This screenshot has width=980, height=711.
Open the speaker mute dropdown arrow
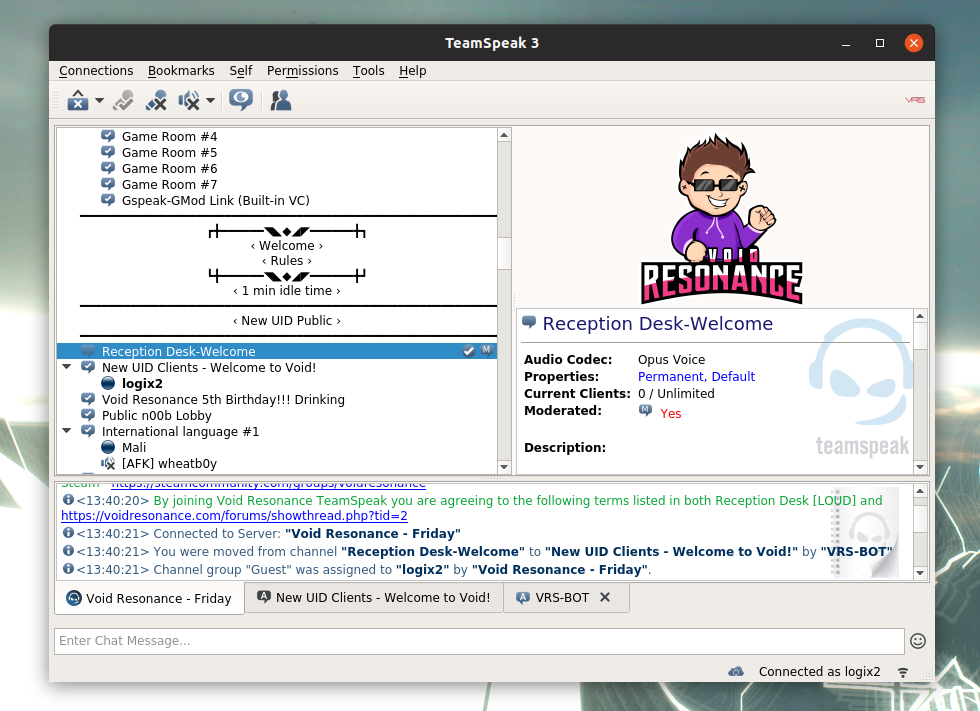211,100
